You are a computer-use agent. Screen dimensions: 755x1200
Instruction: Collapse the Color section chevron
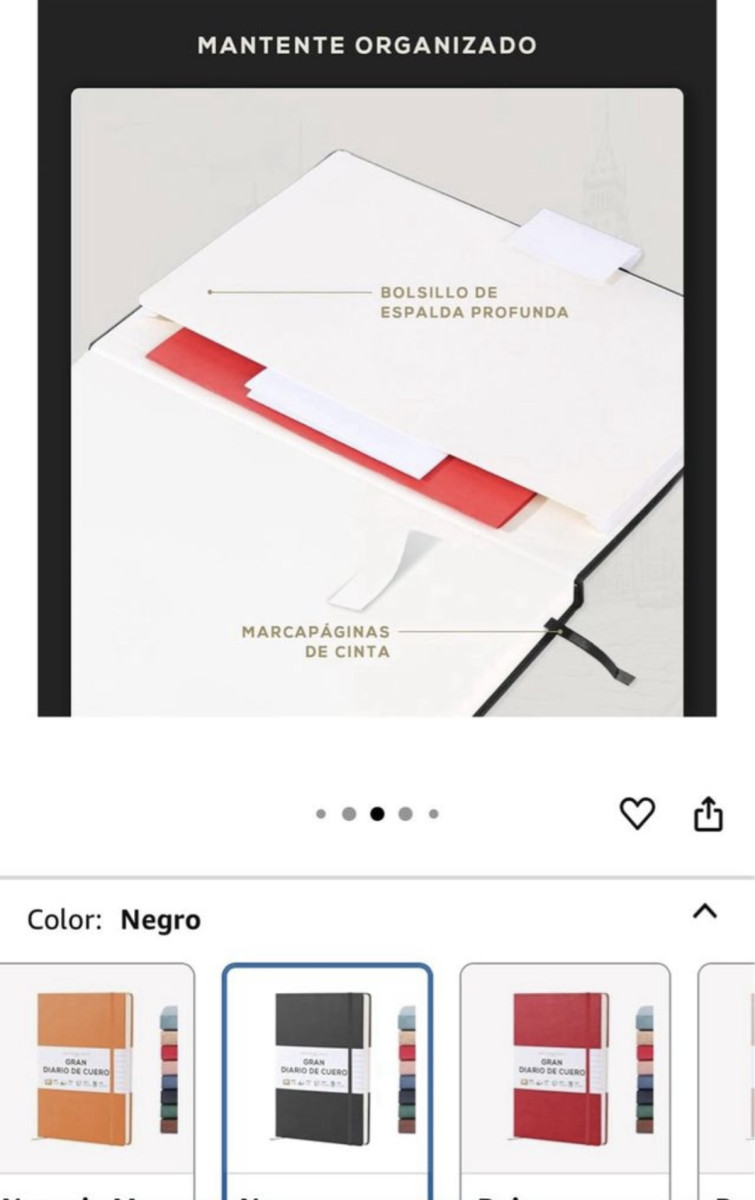[x=705, y=911]
